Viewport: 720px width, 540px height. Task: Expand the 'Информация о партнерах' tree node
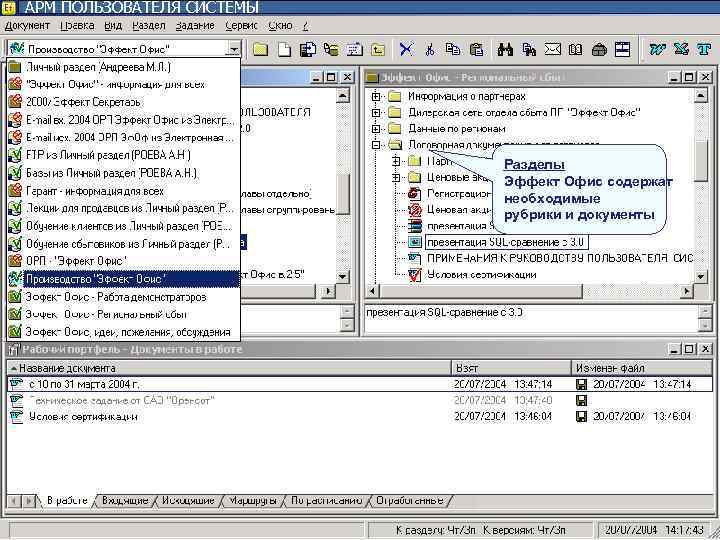pos(376,96)
